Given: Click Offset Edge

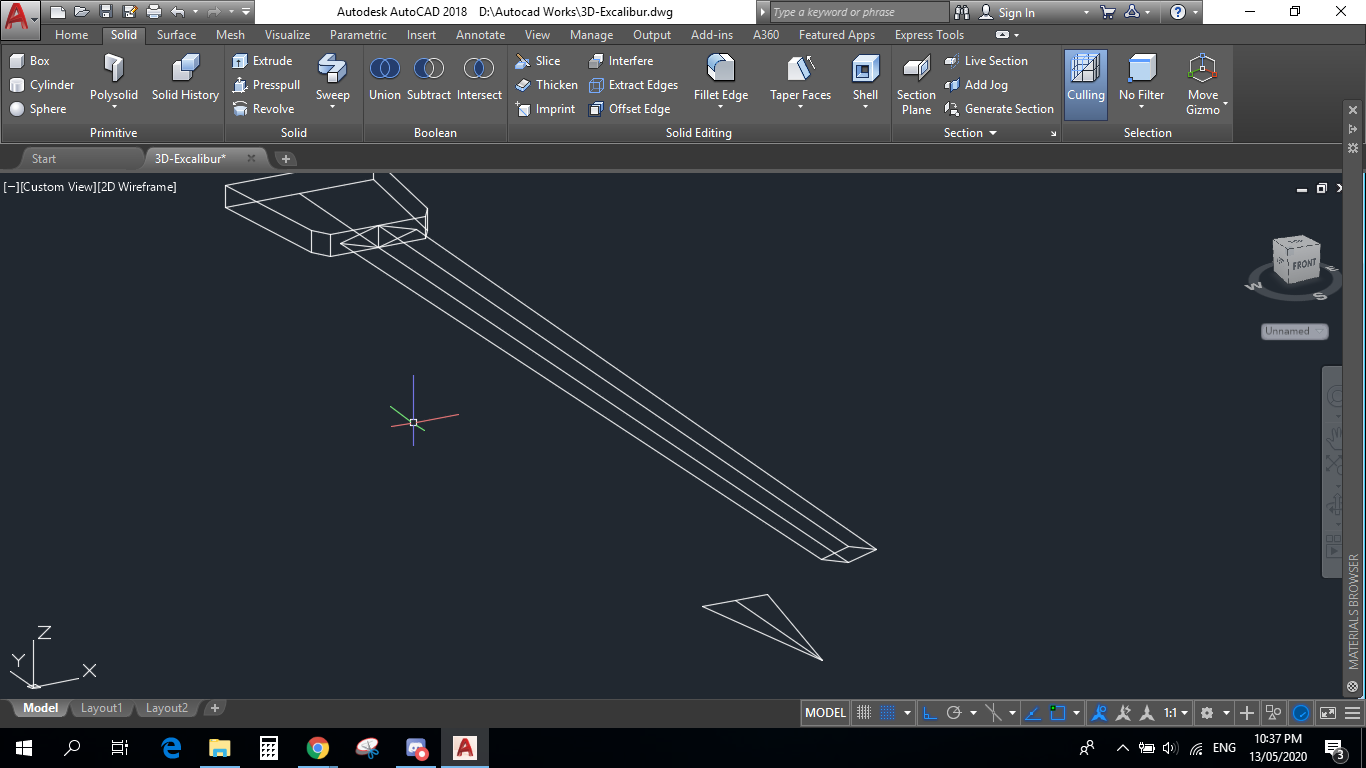Looking at the screenshot, I should pos(629,109).
